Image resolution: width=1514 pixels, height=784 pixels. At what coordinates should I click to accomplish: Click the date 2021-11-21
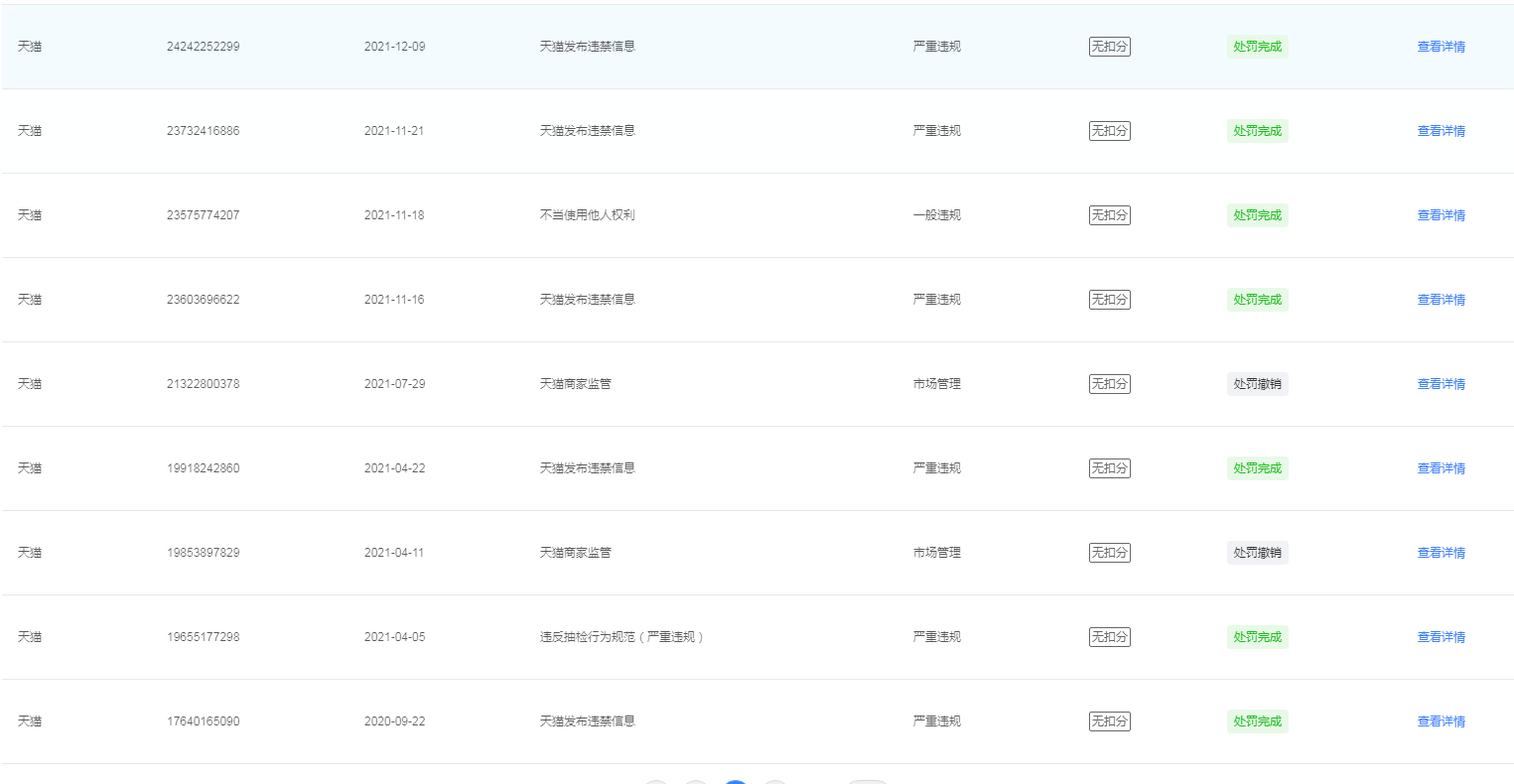pyautogui.click(x=394, y=131)
